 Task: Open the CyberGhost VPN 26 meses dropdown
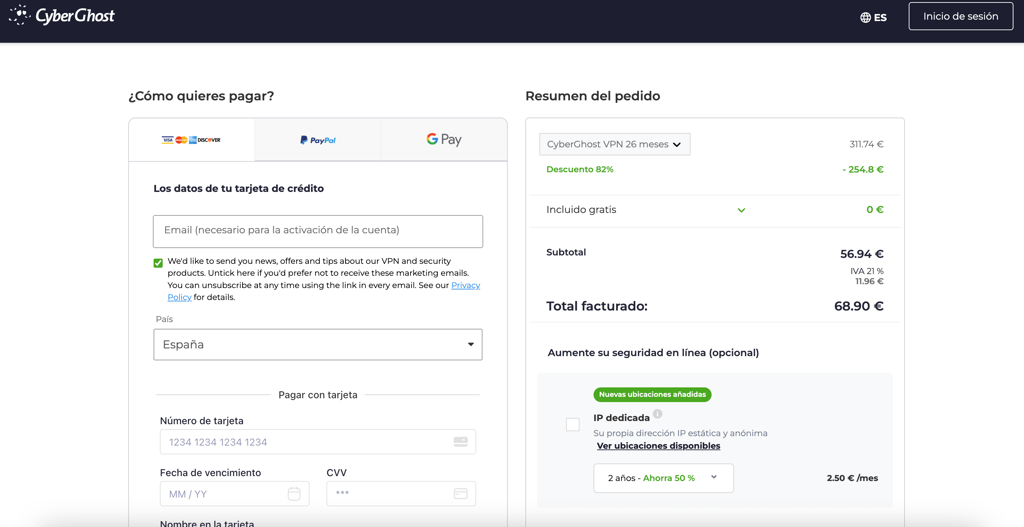point(615,144)
